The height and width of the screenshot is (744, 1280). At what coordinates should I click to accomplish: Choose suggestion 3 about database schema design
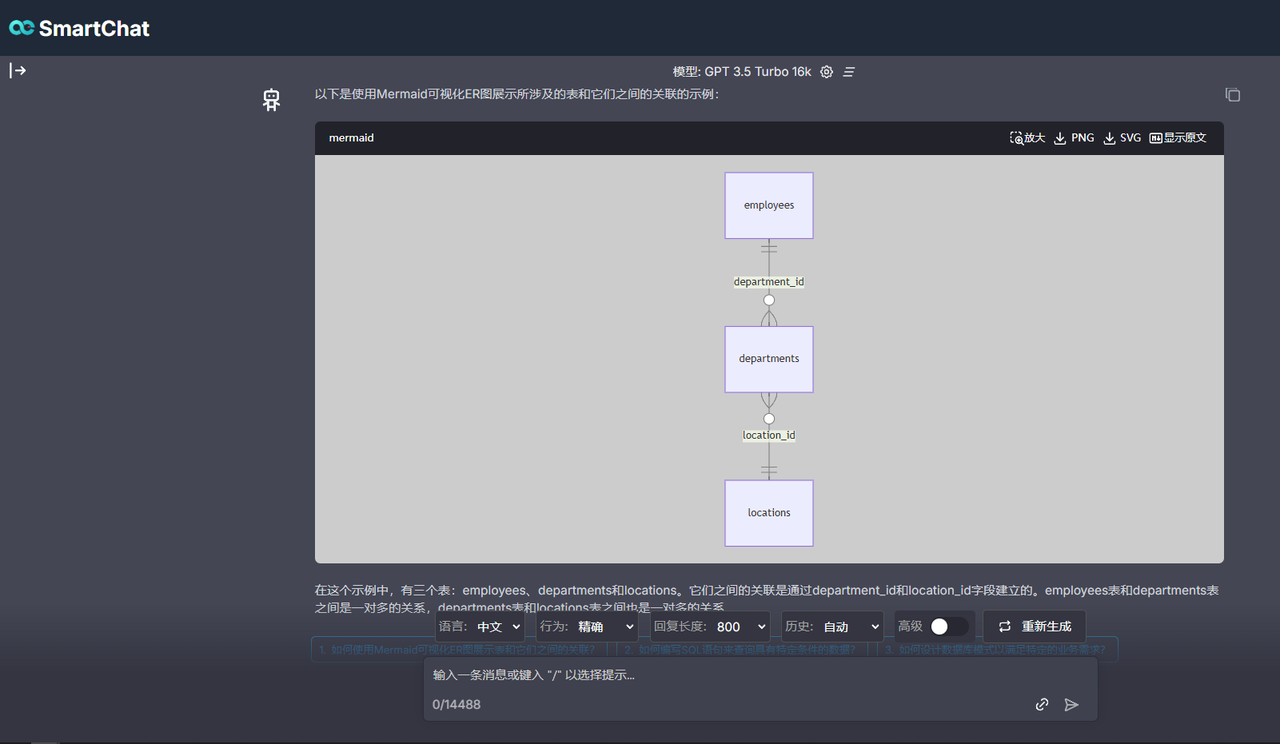pyautogui.click(x=997, y=650)
